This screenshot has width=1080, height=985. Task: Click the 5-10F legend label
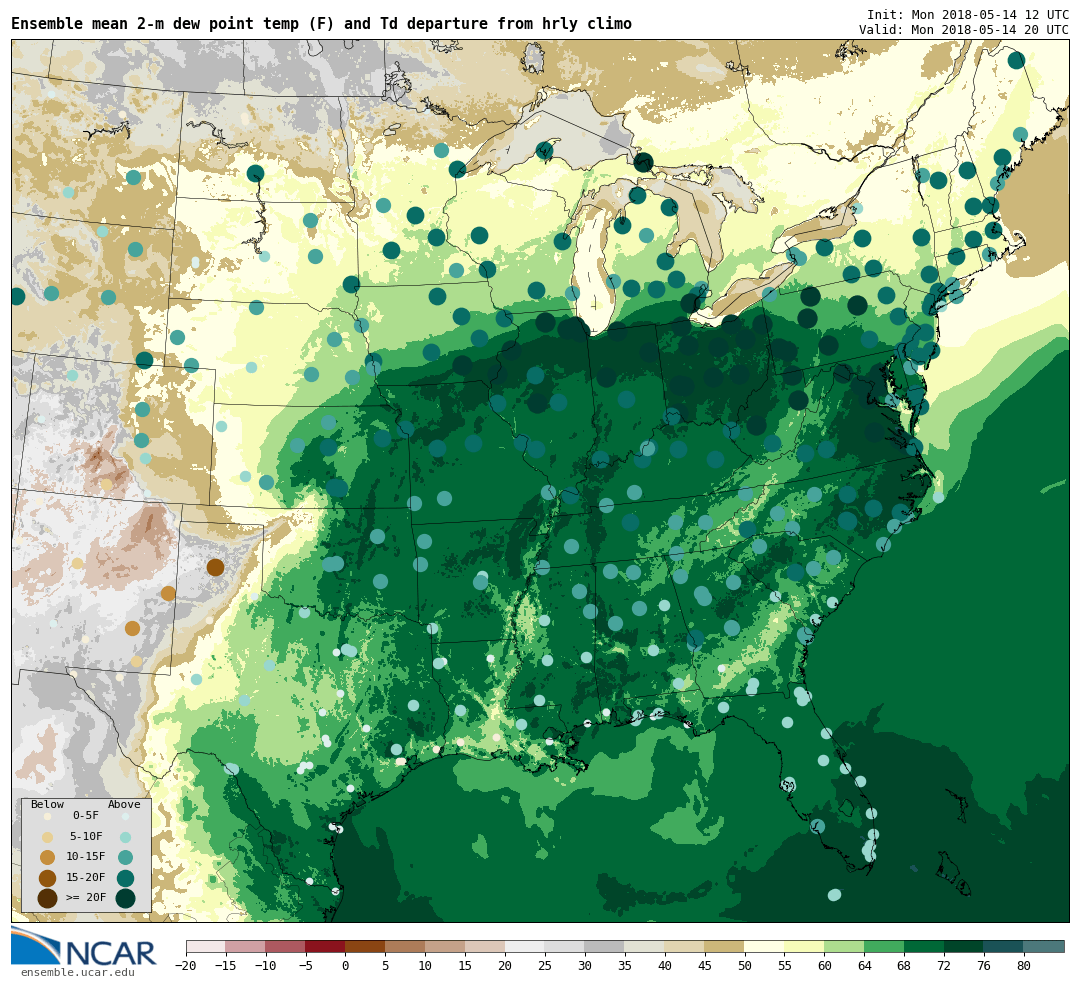click(x=85, y=836)
